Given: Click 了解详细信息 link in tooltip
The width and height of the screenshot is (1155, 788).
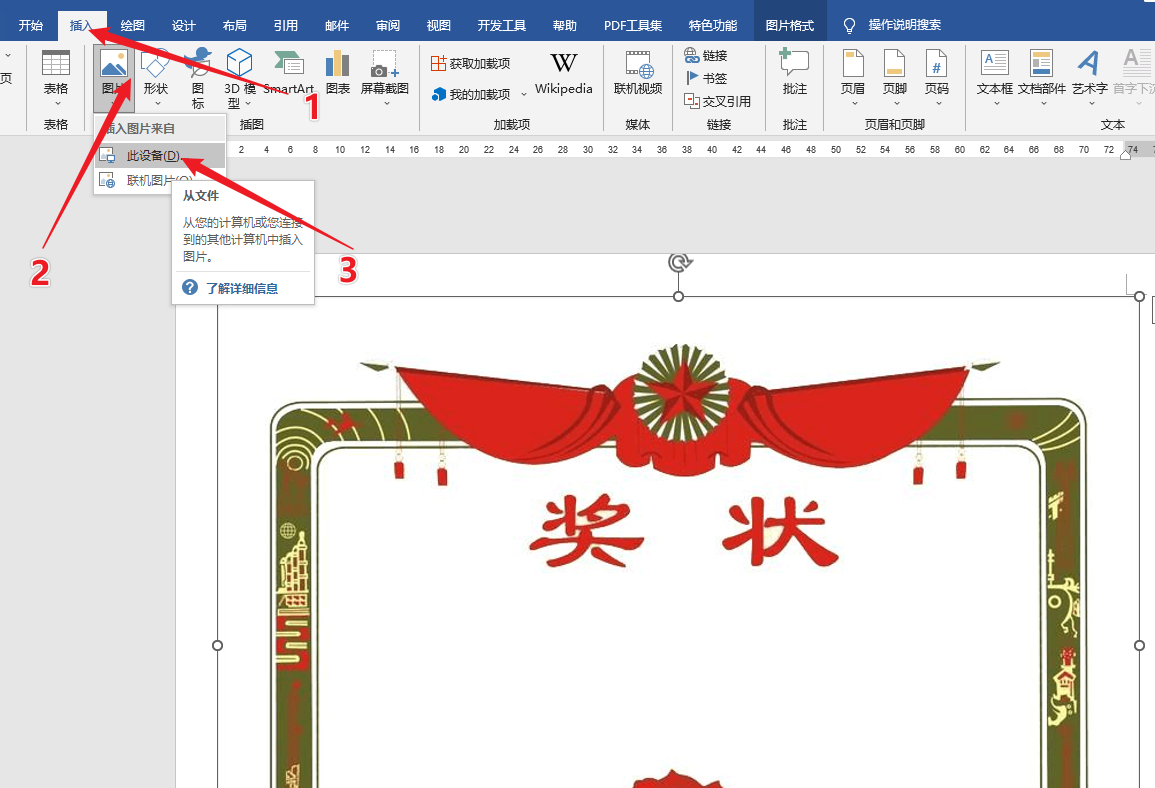Looking at the screenshot, I should (x=242, y=288).
